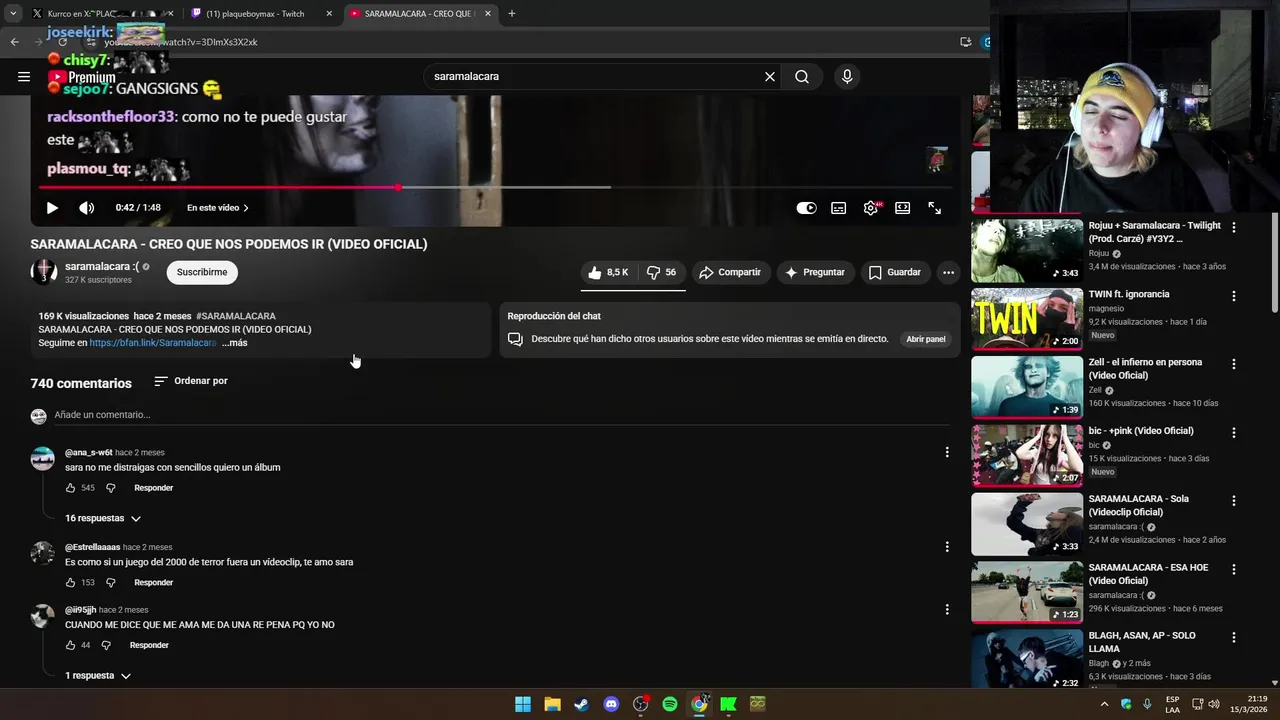The width and height of the screenshot is (1280, 720).
Task: Like the video with 8,5 K thumbs up
Action: [609, 272]
